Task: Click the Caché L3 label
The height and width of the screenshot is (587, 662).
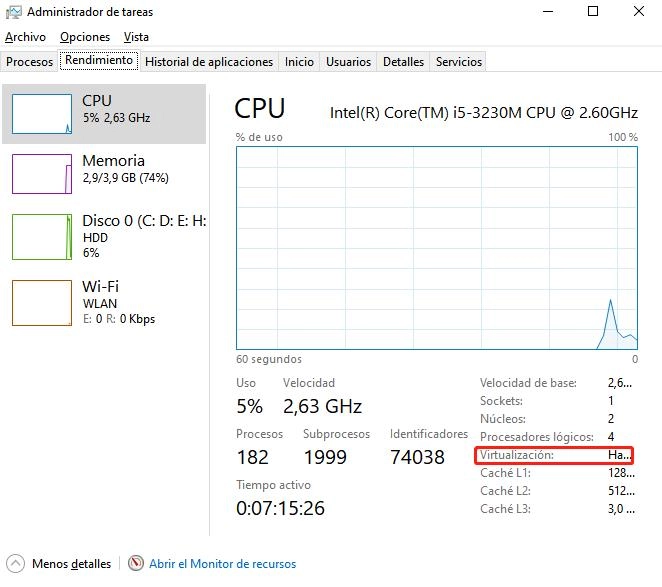Action: pos(505,509)
